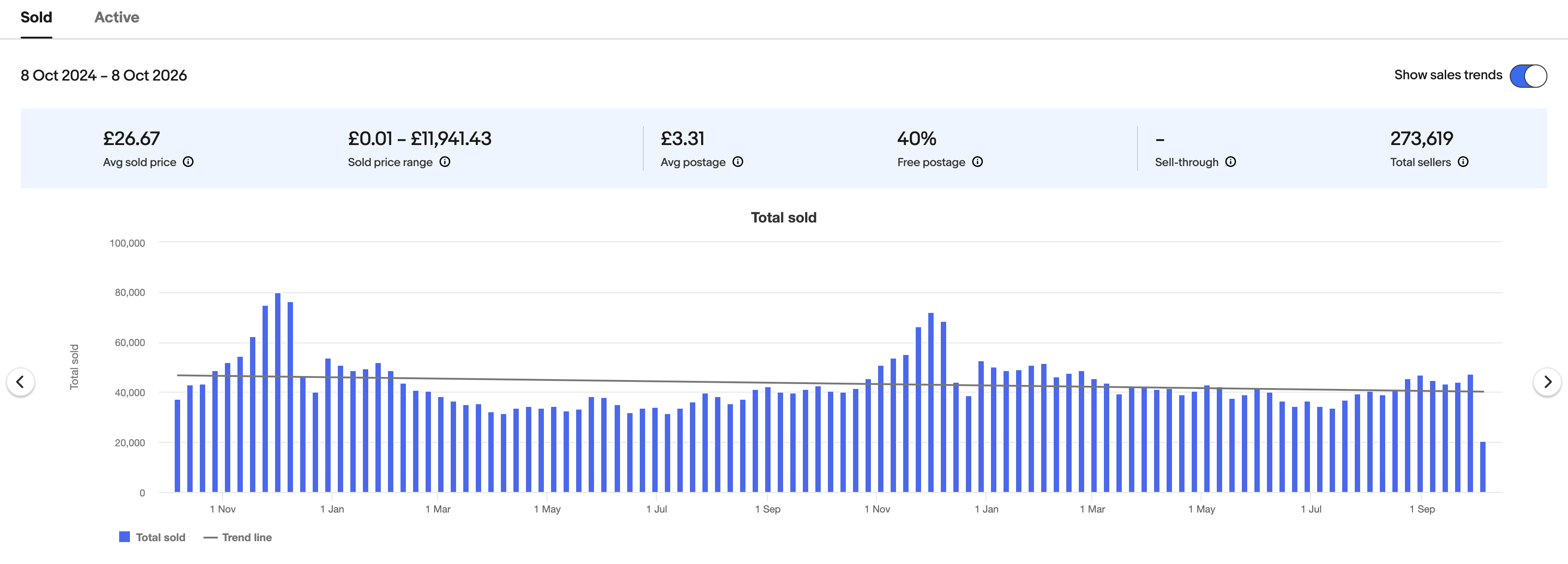Click the £0.01 – £11,941.43 price range value

419,139
